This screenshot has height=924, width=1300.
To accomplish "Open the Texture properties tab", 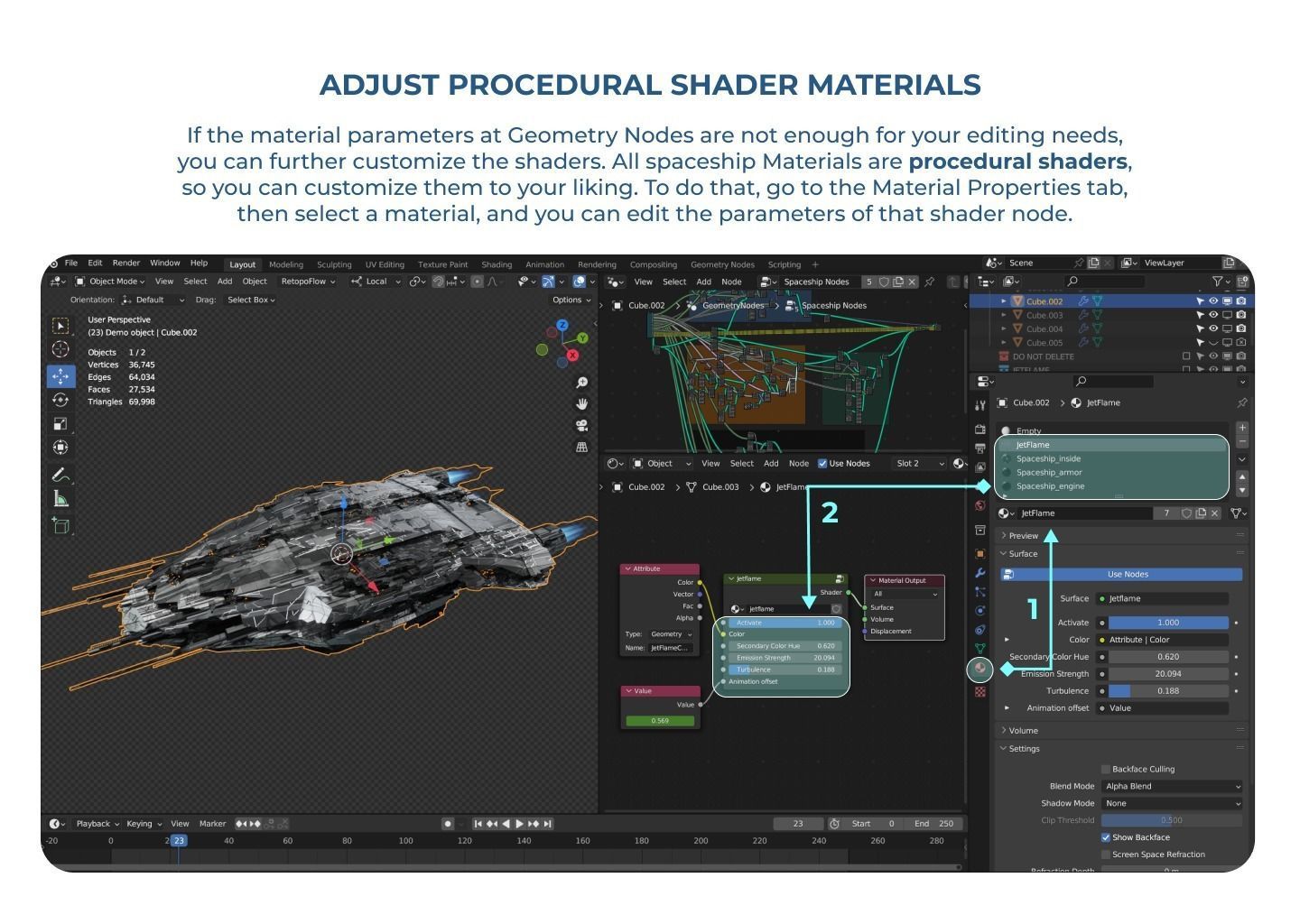I will 980,692.
